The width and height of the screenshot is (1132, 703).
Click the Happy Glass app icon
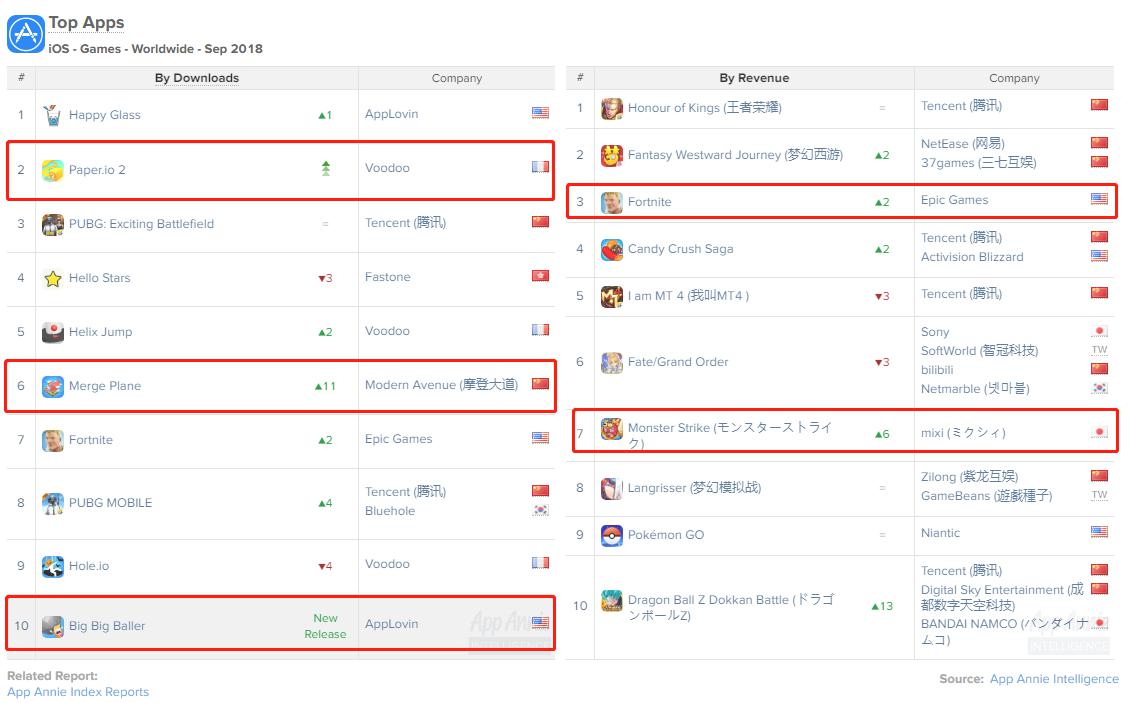coord(52,114)
